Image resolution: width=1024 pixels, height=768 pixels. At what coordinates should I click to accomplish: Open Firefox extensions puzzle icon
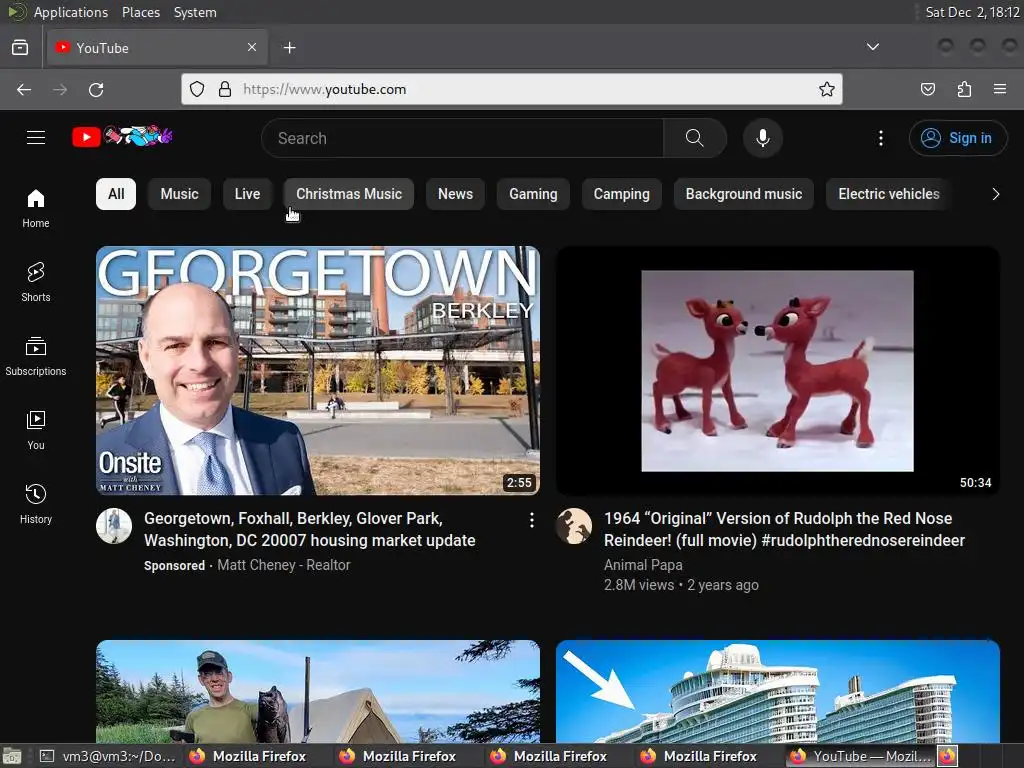tap(964, 89)
